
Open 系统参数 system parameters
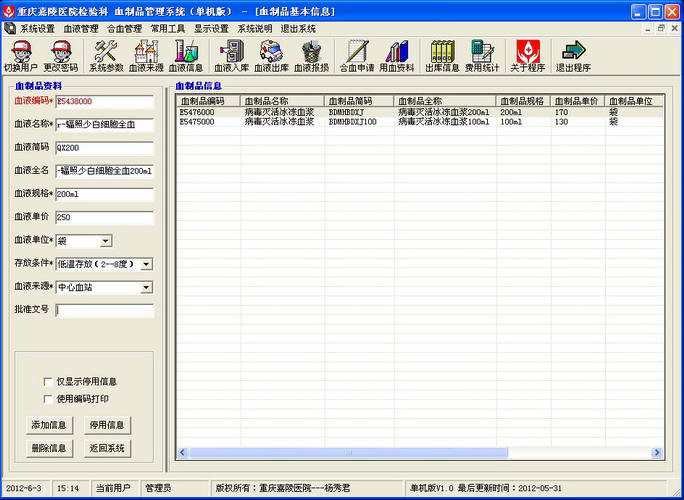coord(106,56)
